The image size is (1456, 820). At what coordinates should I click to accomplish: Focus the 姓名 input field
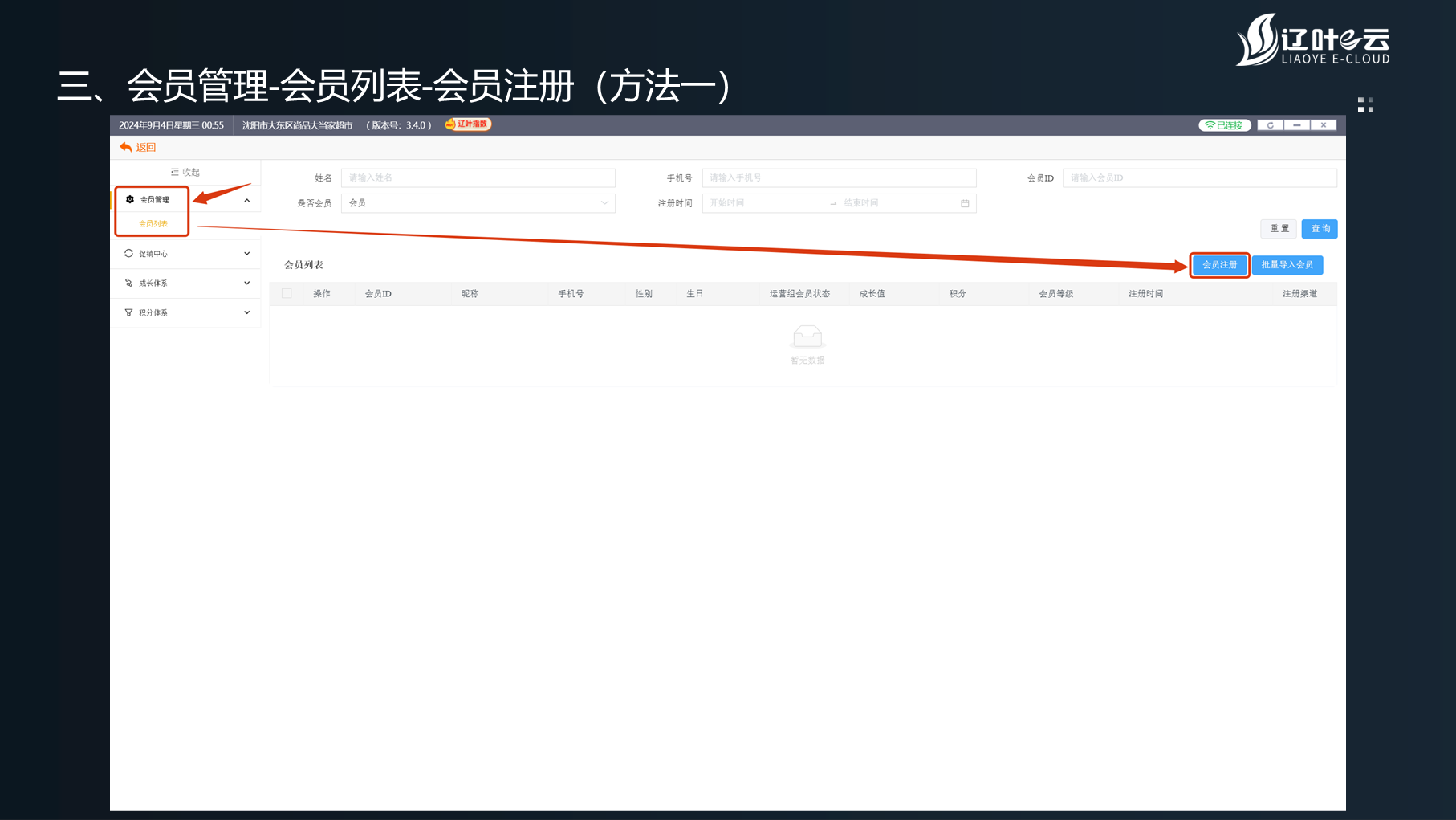point(478,177)
